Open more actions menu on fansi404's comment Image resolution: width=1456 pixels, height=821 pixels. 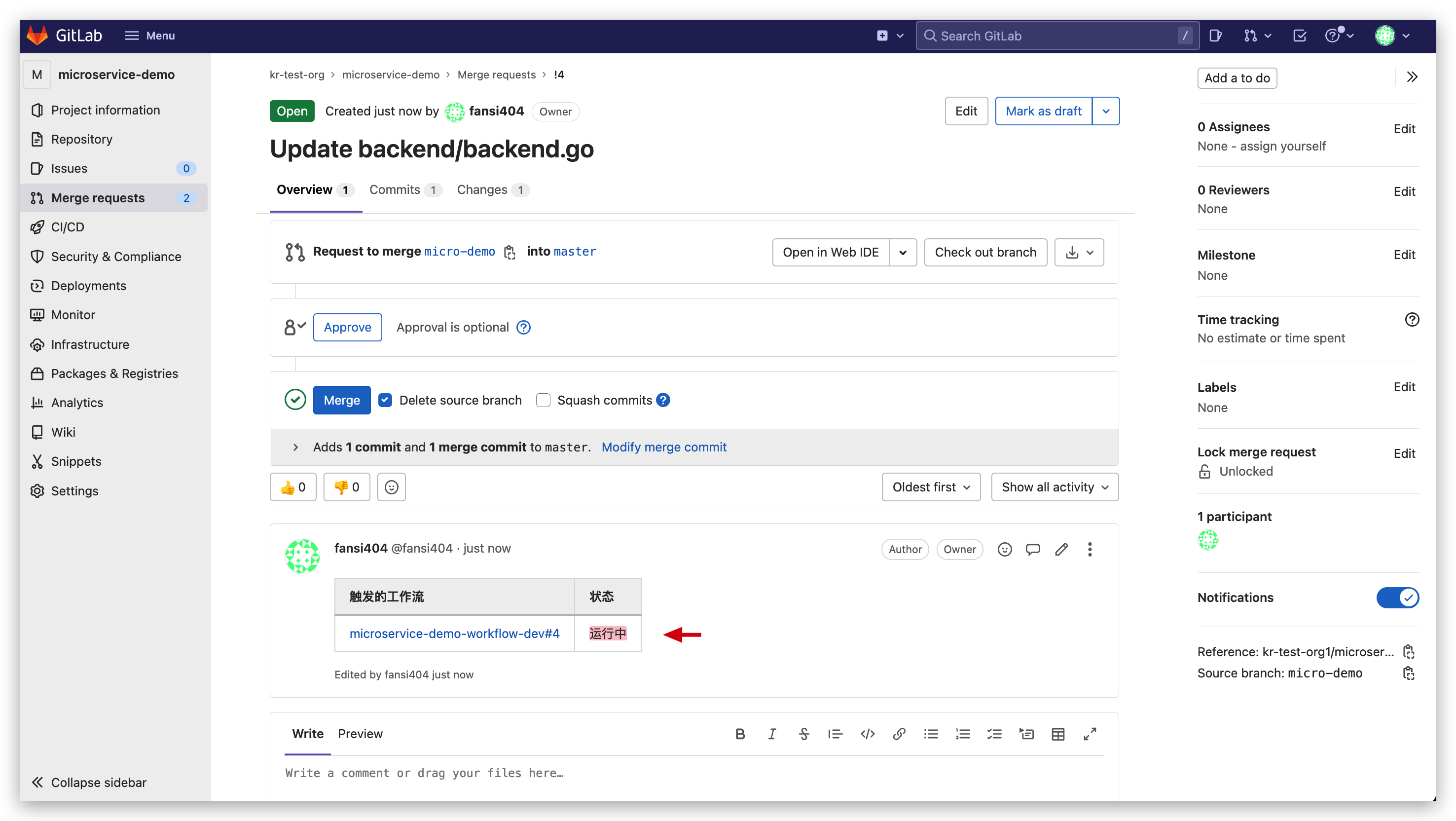1090,549
